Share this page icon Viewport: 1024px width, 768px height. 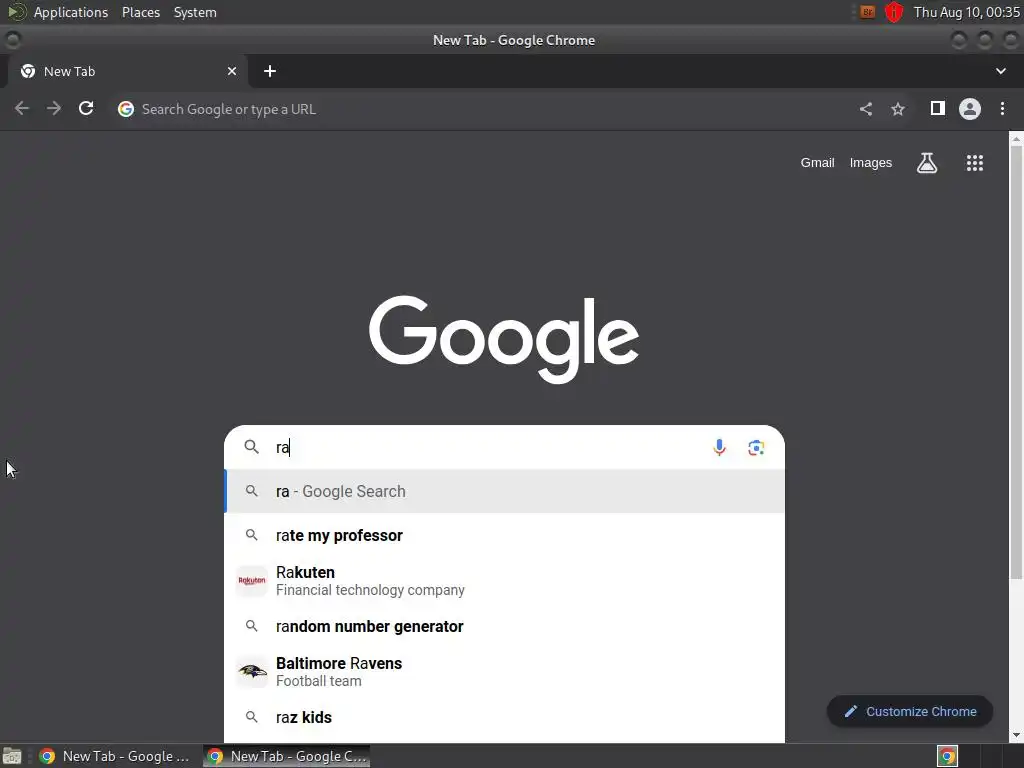point(866,109)
